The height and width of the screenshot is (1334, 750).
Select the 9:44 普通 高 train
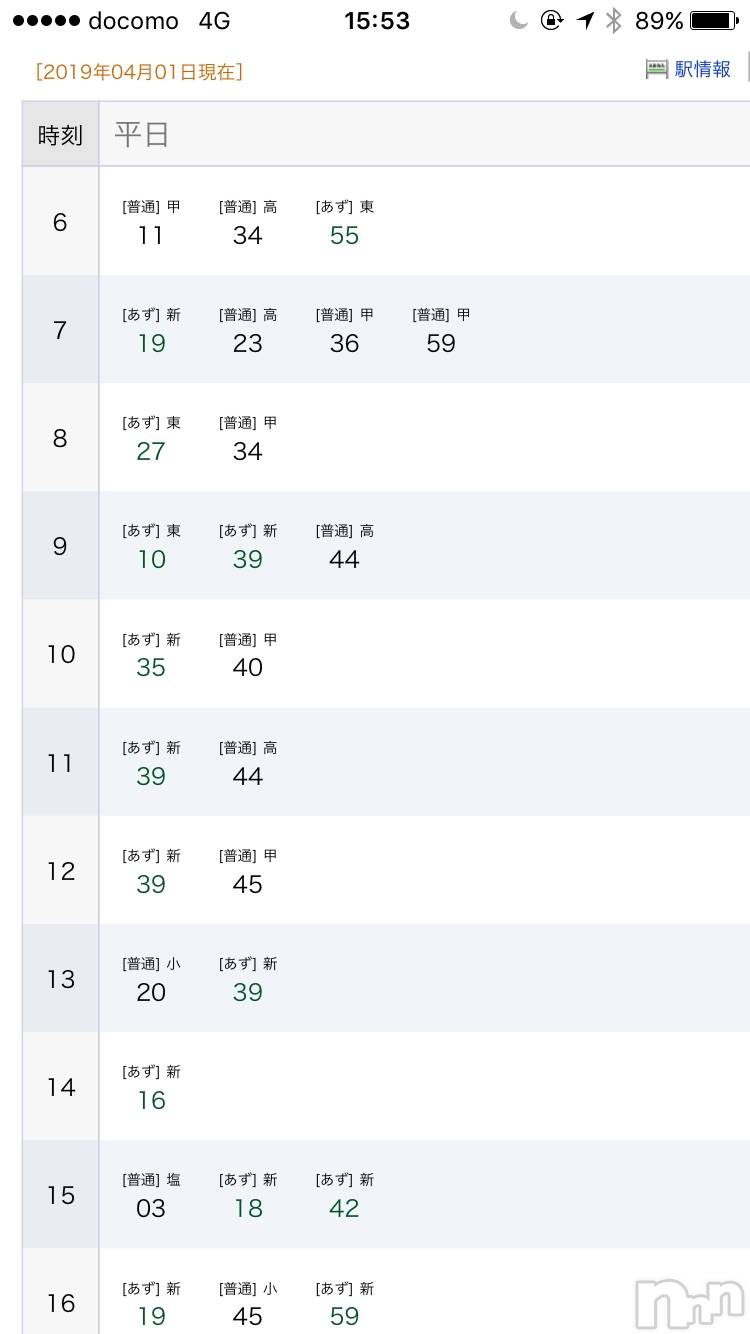(345, 547)
